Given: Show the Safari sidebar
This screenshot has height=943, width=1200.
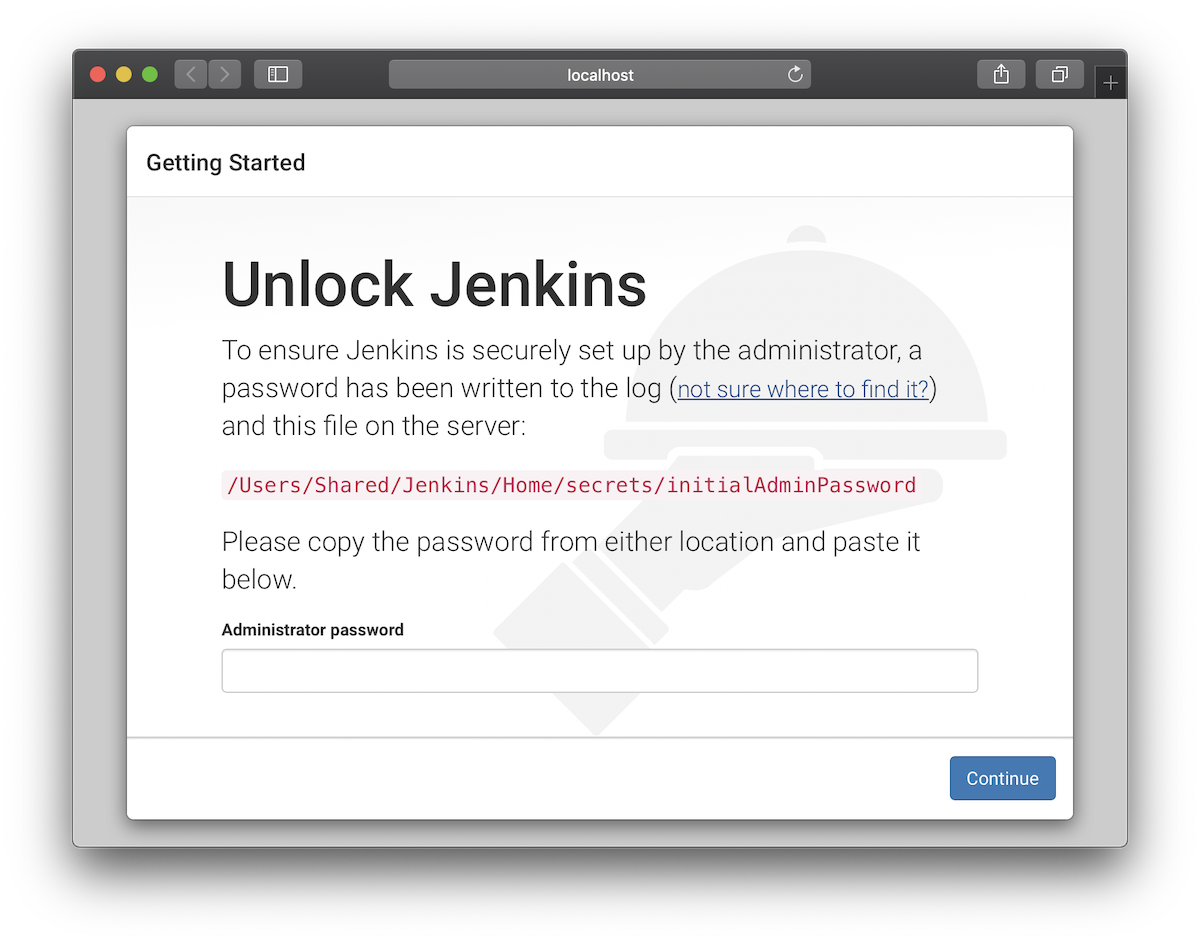Looking at the screenshot, I should pyautogui.click(x=278, y=74).
